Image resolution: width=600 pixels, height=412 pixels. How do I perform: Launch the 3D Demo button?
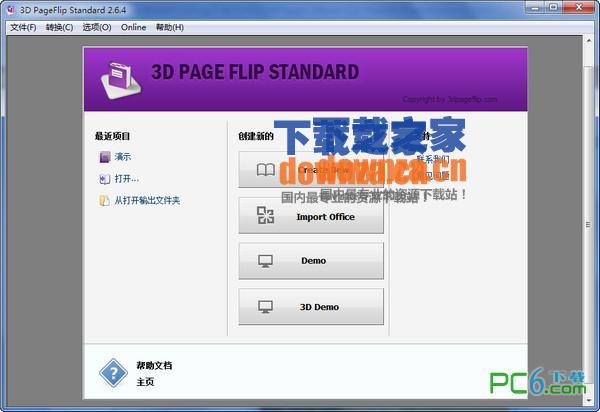[311, 307]
